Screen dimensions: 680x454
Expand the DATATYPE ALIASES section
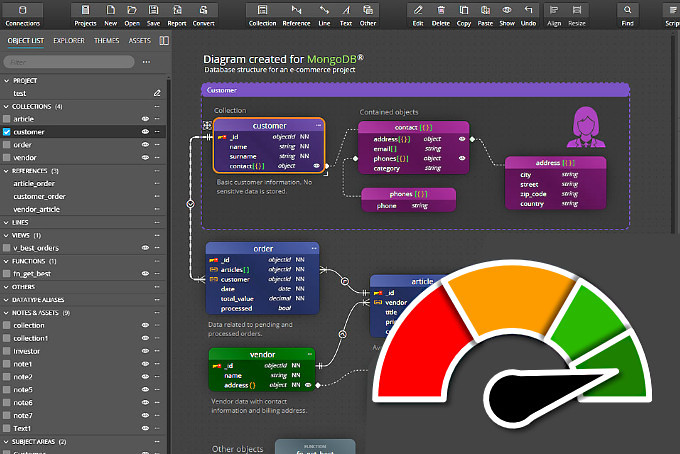[x=6, y=300]
